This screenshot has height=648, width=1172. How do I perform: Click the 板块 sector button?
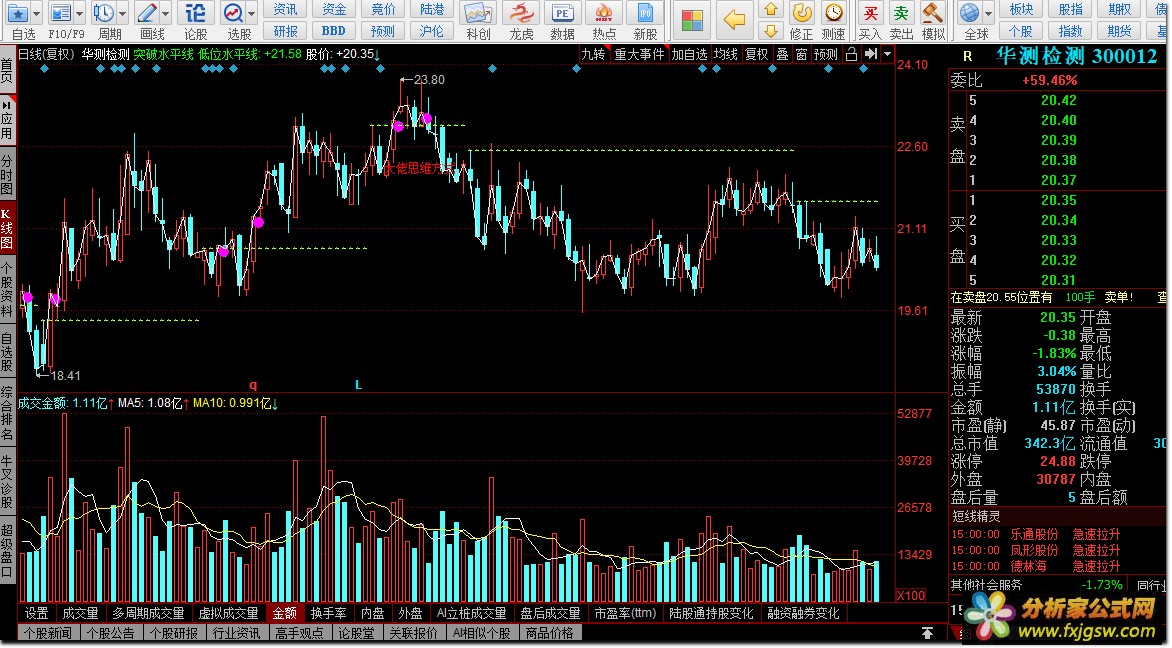[1021, 10]
